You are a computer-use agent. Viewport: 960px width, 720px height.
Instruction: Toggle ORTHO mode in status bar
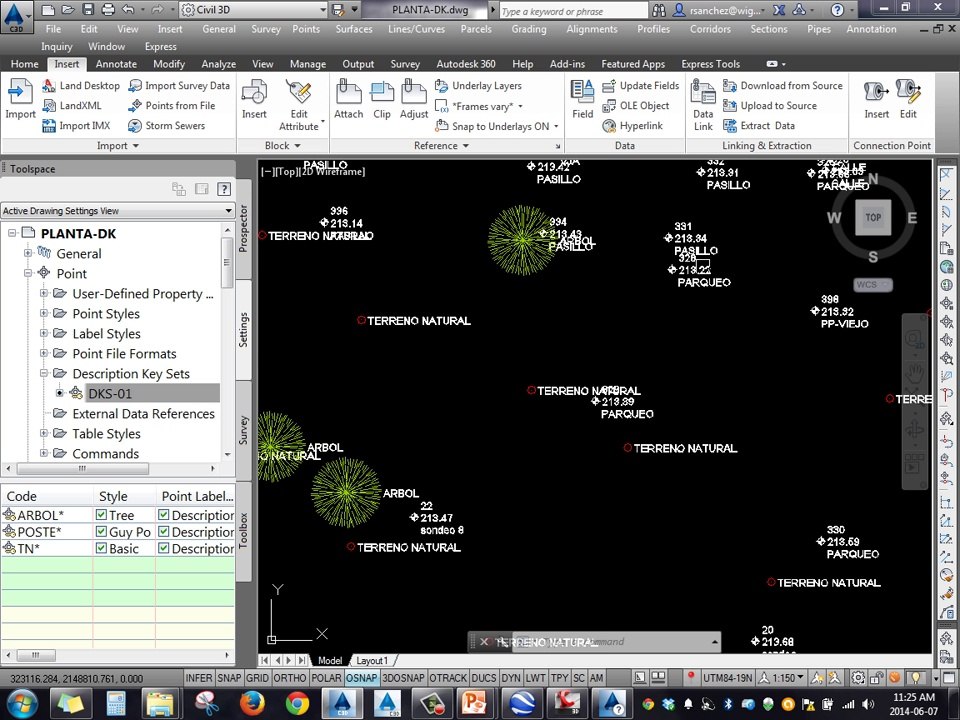tap(290, 678)
